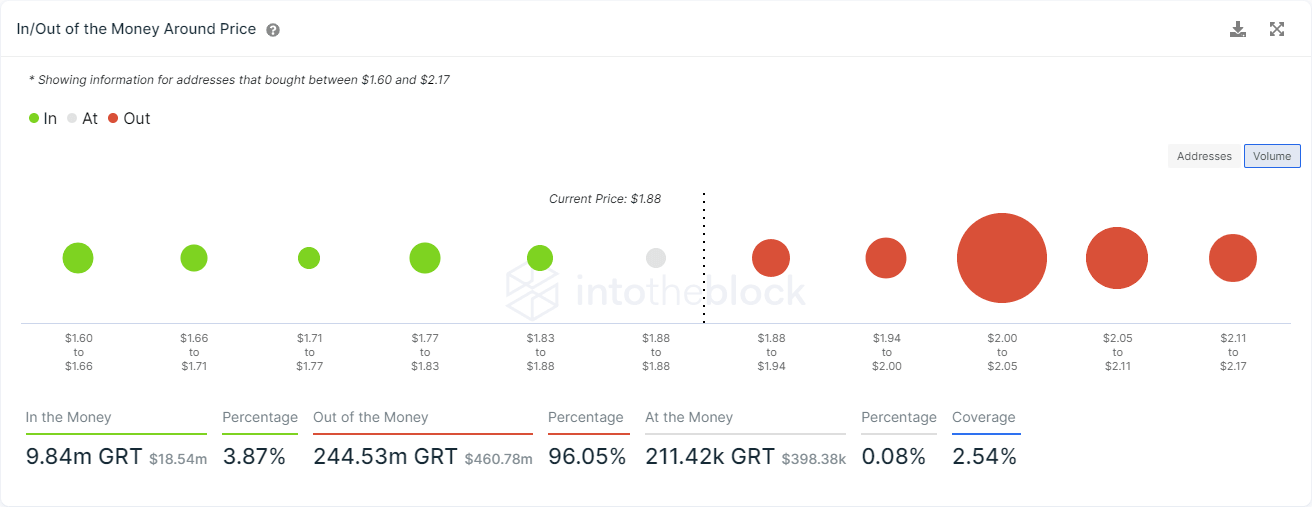This screenshot has width=1312, height=507.
Task: Click the red bubble for $2.05 to $2.11
Action: pyautogui.click(x=1117, y=258)
